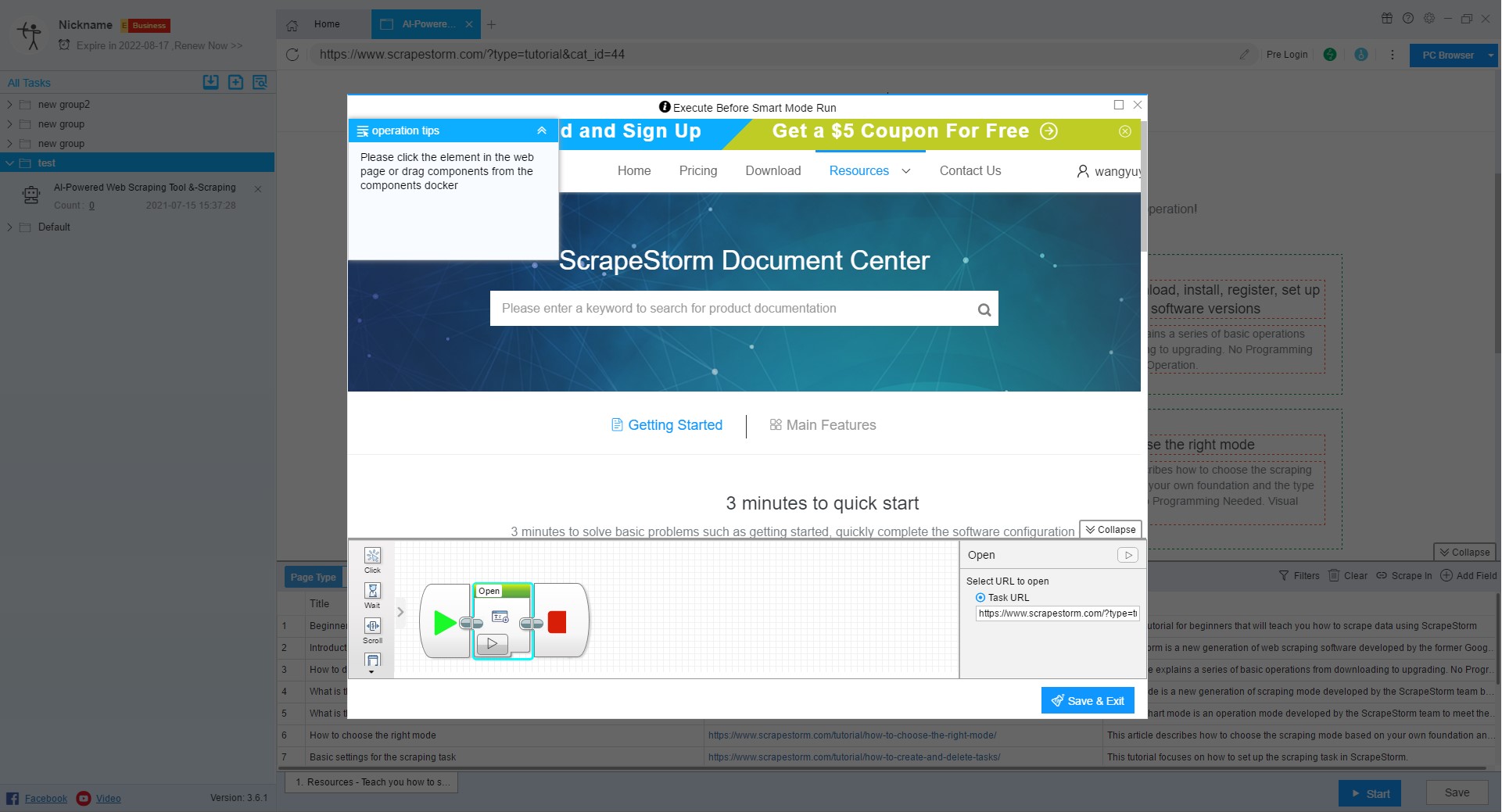Viewport: 1502px width, 812px height.
Task: Click Home in the ScrapeStorm site nav
Action: (x=633, y=170)
